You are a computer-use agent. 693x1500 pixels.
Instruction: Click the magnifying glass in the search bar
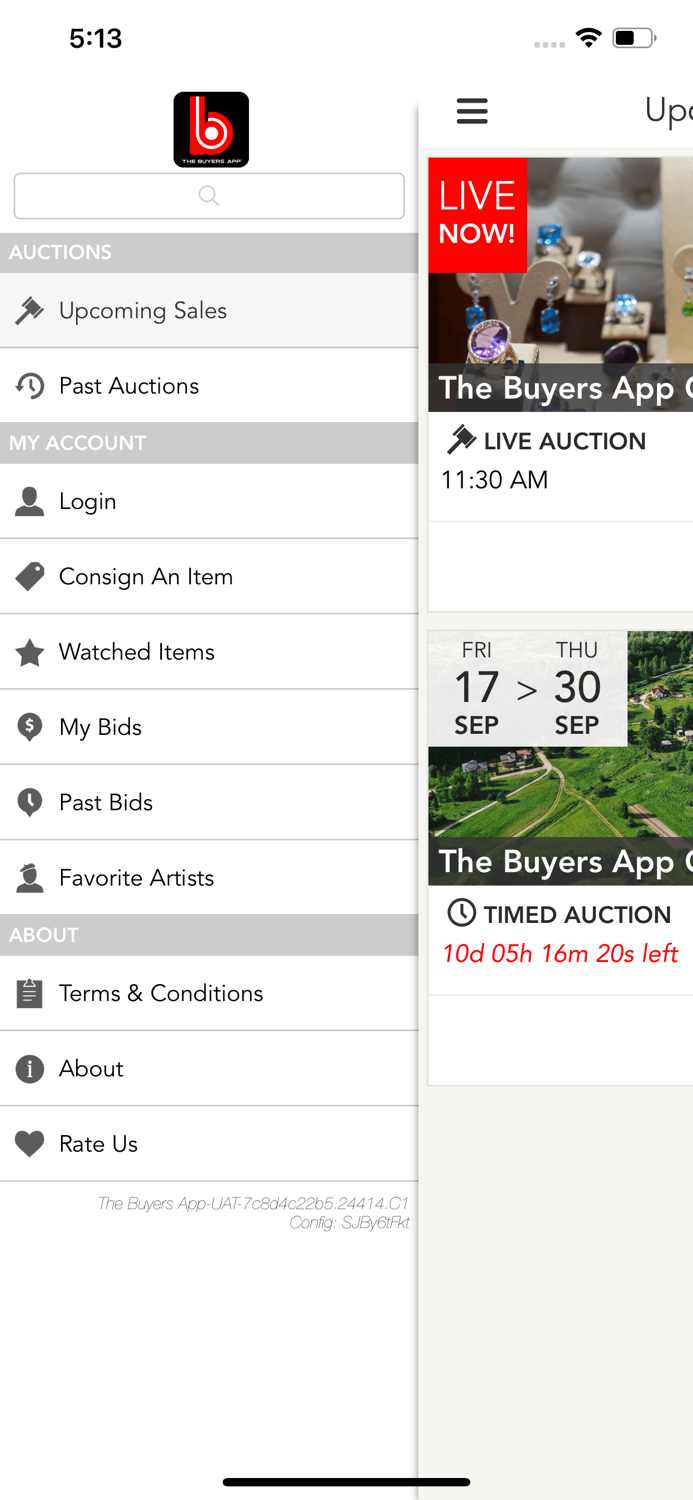(x=208, y=196)
